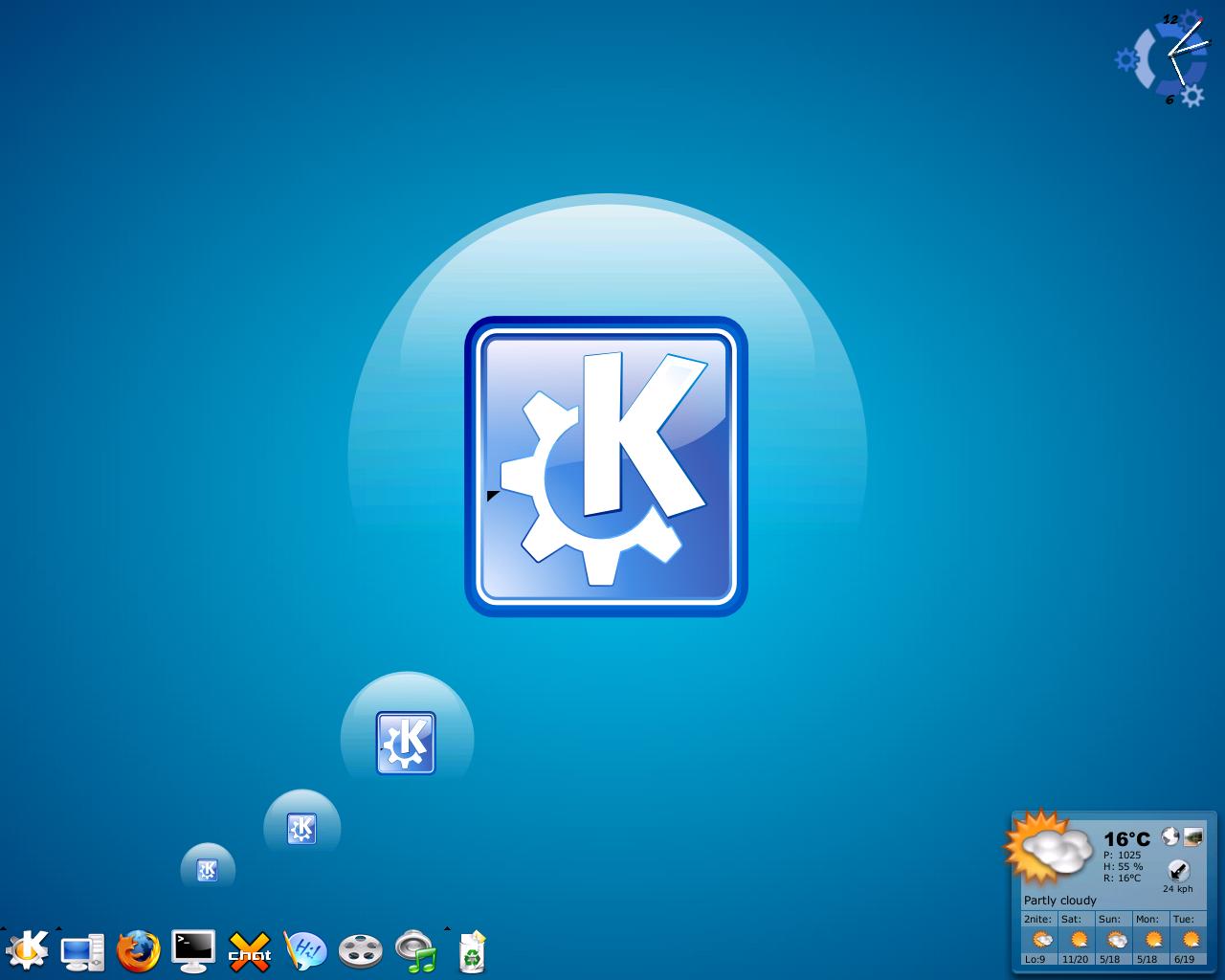Click the small arrow handle above the My Computer icon
The image size is (1225, 980).
(58, 928)
